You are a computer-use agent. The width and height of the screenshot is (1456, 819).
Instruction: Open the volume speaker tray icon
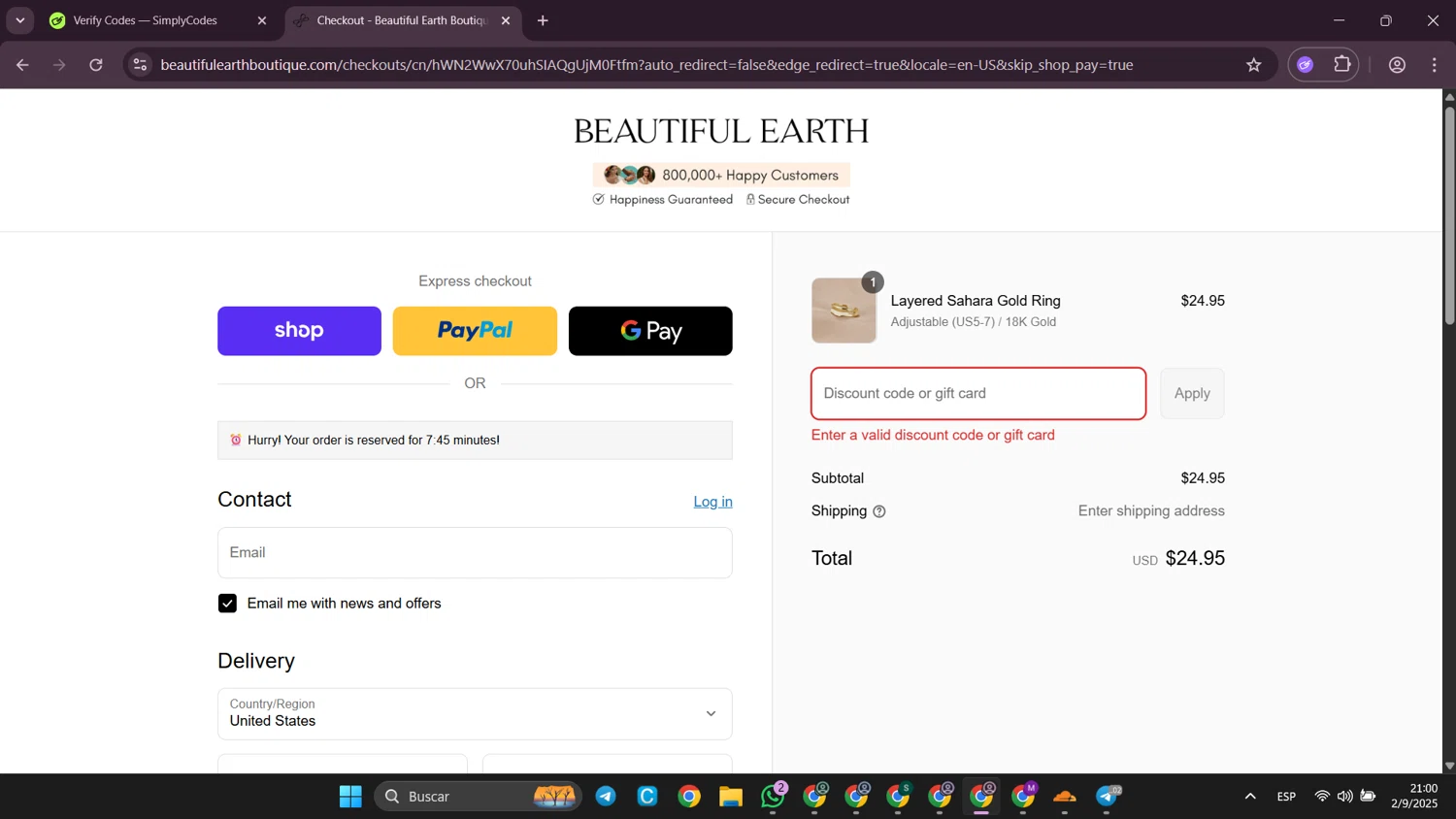(1344, 797)
